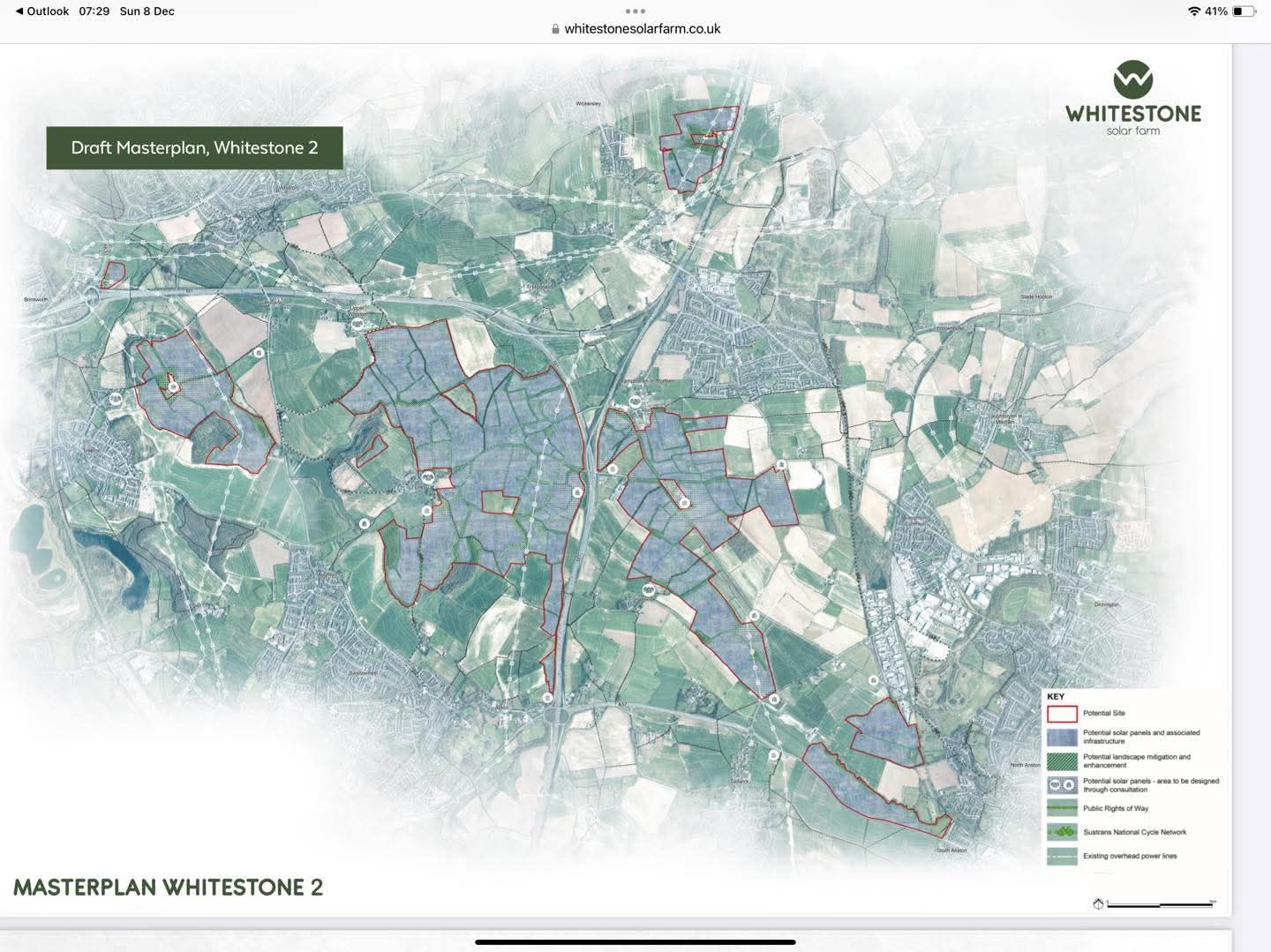Image resolution: width=1271 pixels, height=952 pixels.
Task: Click the MASTERPLAN WHITESTONE 2 footer title
Action: [x=168, y=888]
